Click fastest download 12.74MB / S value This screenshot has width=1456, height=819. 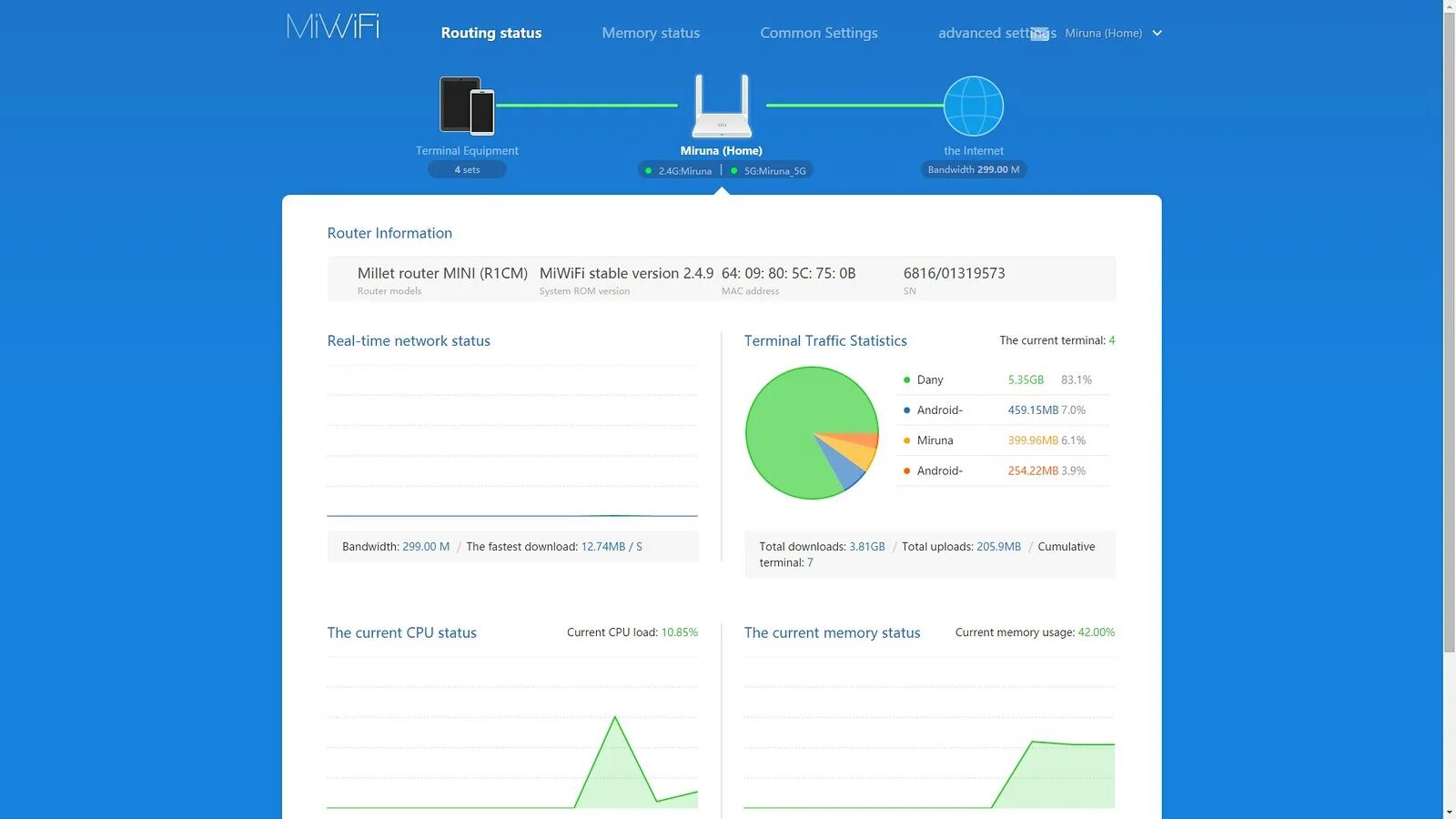click(612, 547)
